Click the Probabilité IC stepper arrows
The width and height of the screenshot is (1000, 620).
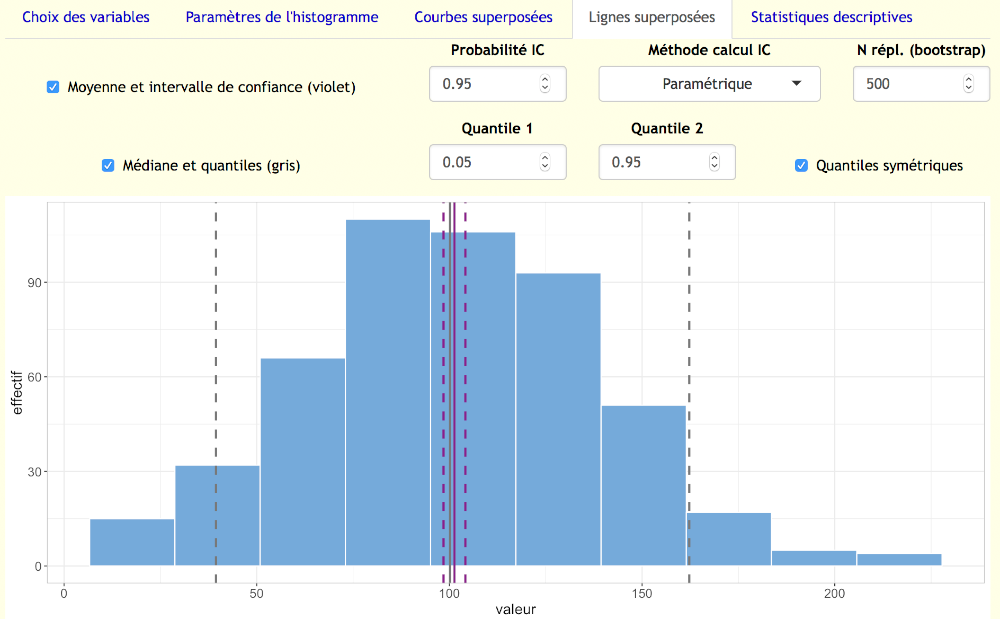[545, 84]
